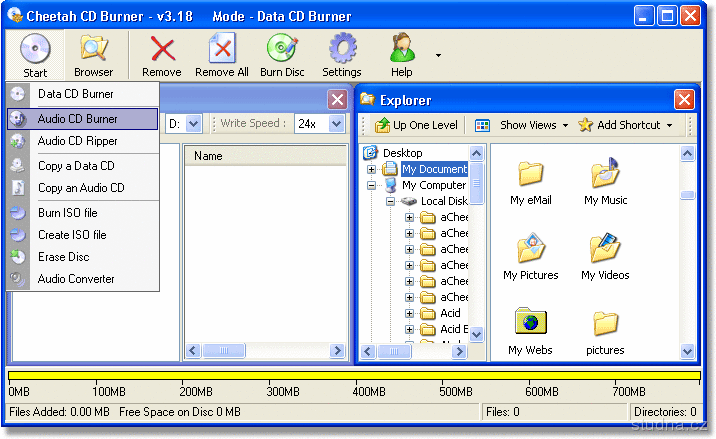The width and height of the screenshot is (716, 439).
Task: Select Local Disk in the tree
Action: tap(444, 201)
